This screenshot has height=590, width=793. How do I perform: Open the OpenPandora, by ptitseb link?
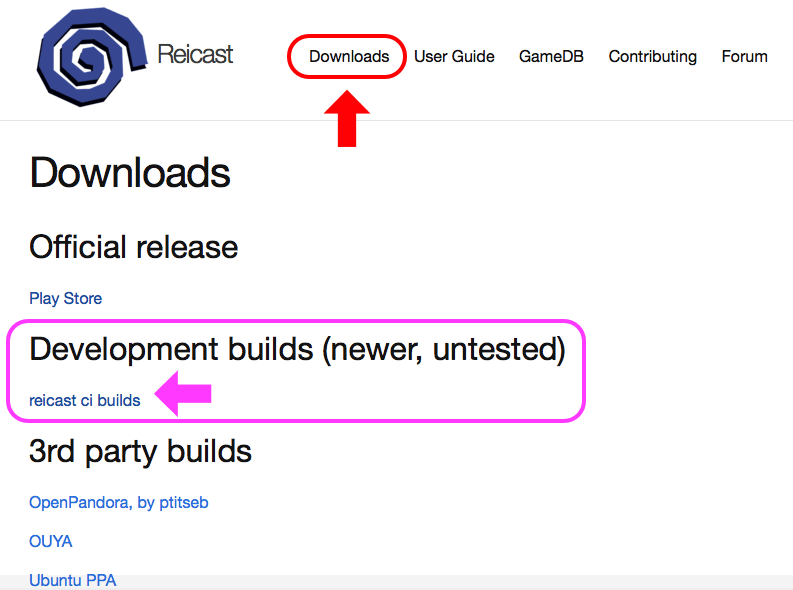(x=118, y=502)
